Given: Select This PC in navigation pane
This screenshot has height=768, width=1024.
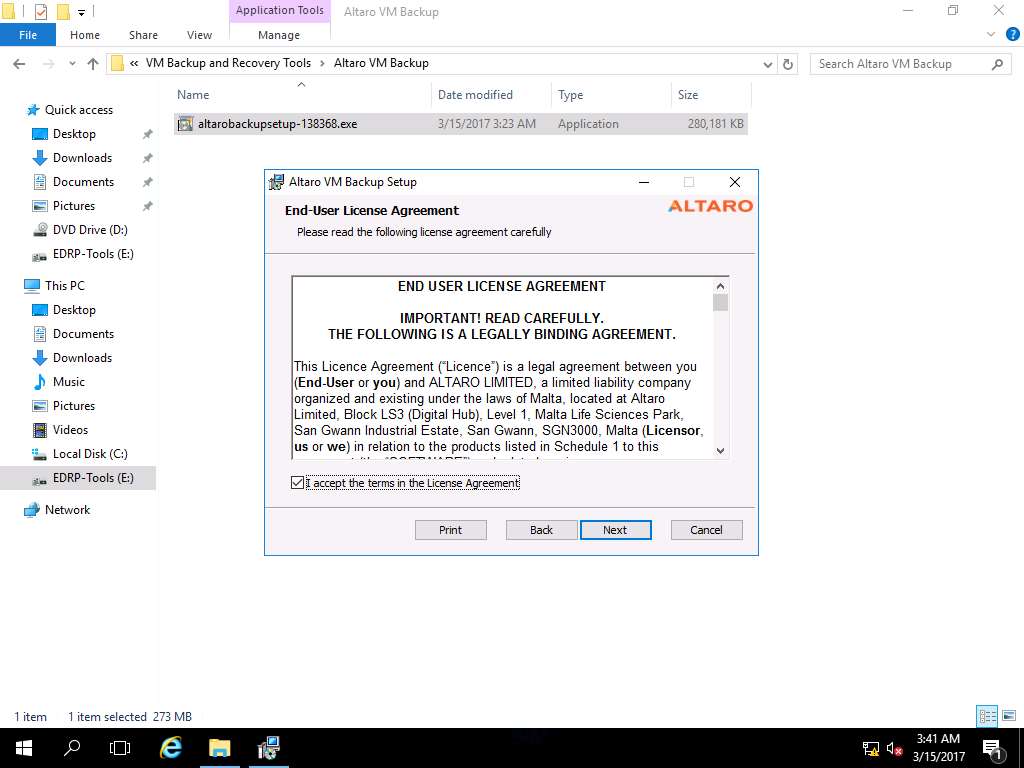Looking at the screenshot, I should tap(65, 285).
